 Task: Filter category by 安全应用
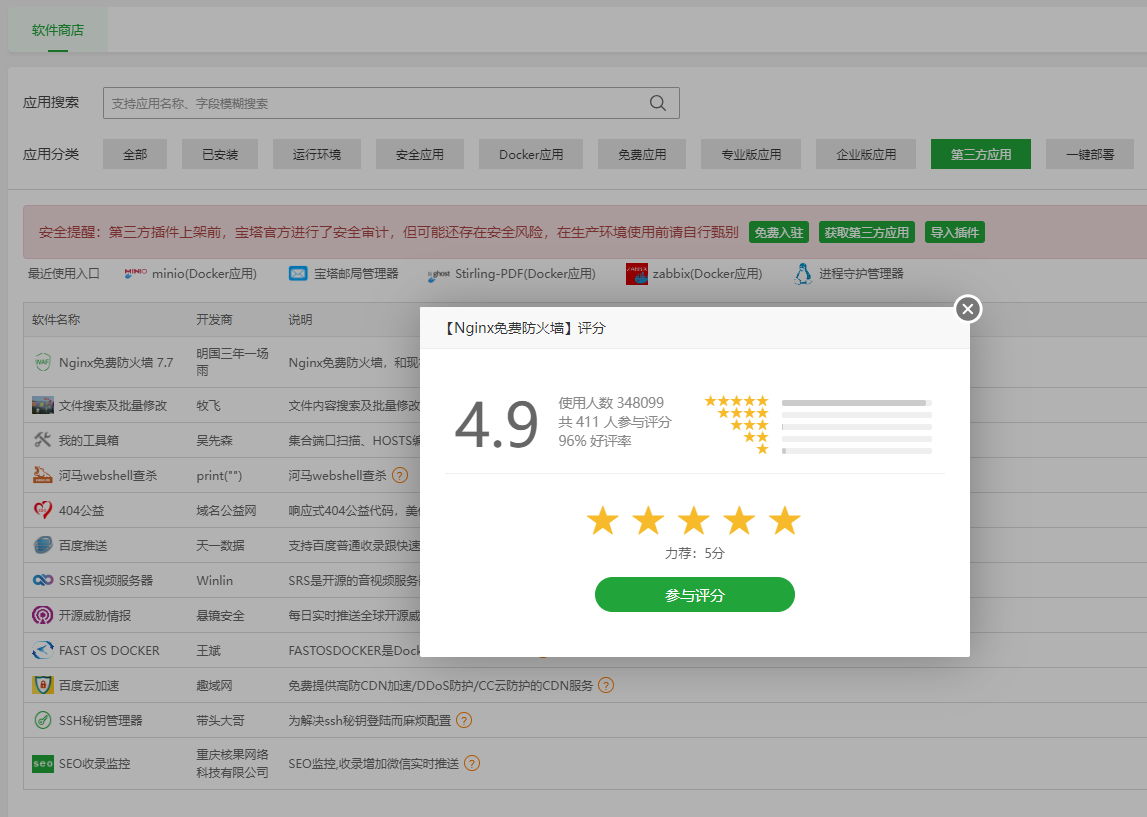(x=420, y=154)
